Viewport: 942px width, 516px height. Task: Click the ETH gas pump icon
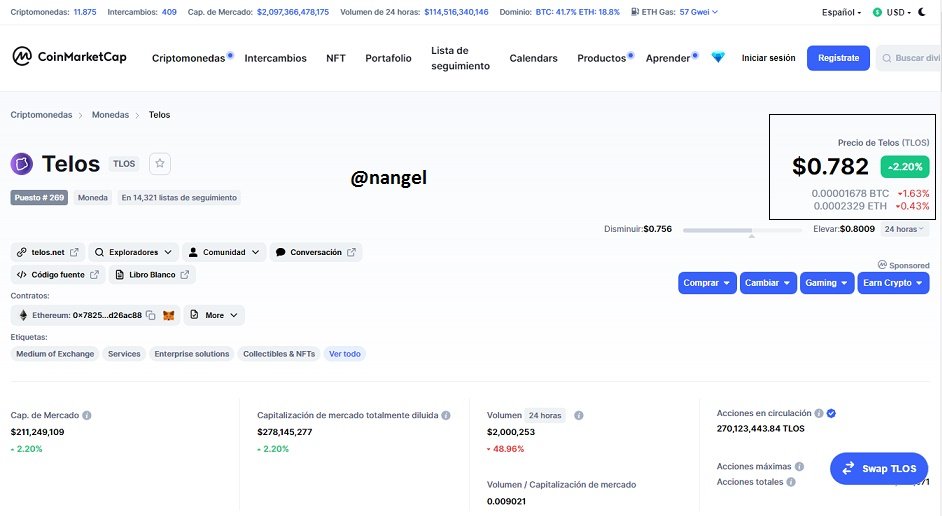(635, 12)
